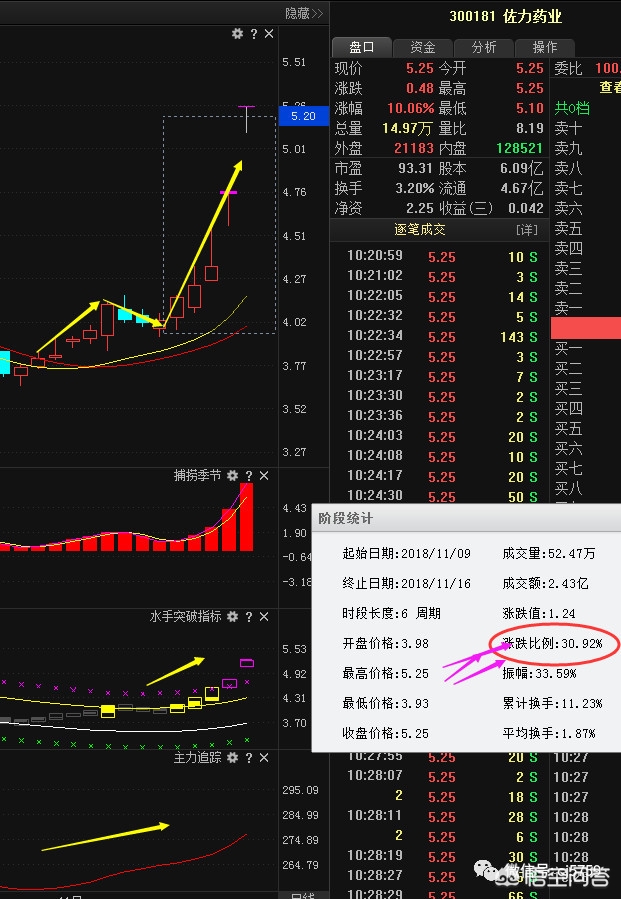Close the 主力追踪 indicator panel
Image resolution: width=621 pixels, height=899 pixels.
click(265, 758)
